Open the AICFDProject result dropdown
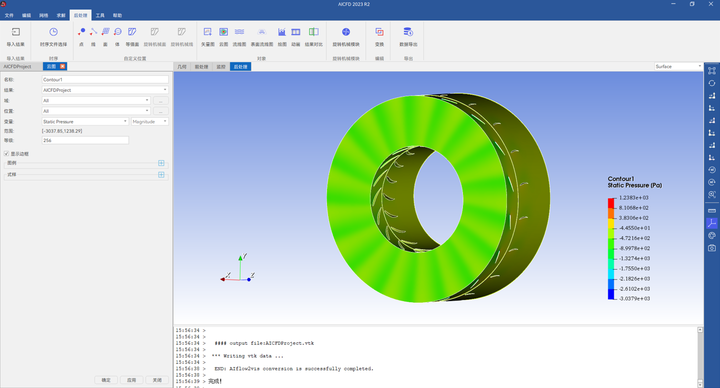This screenshot has height=388, width=720. click(105, 90)
